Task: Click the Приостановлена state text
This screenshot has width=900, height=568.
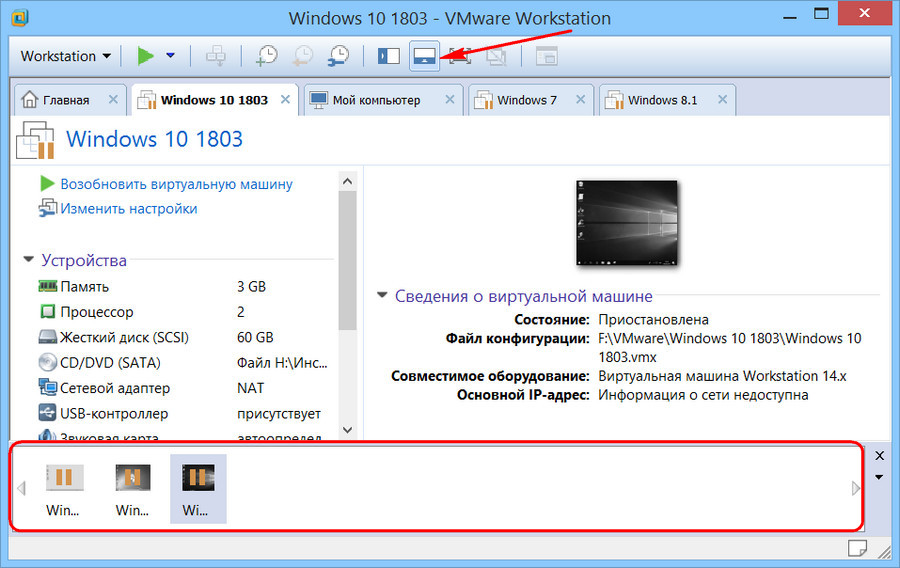Action: (x=653, y=320)
